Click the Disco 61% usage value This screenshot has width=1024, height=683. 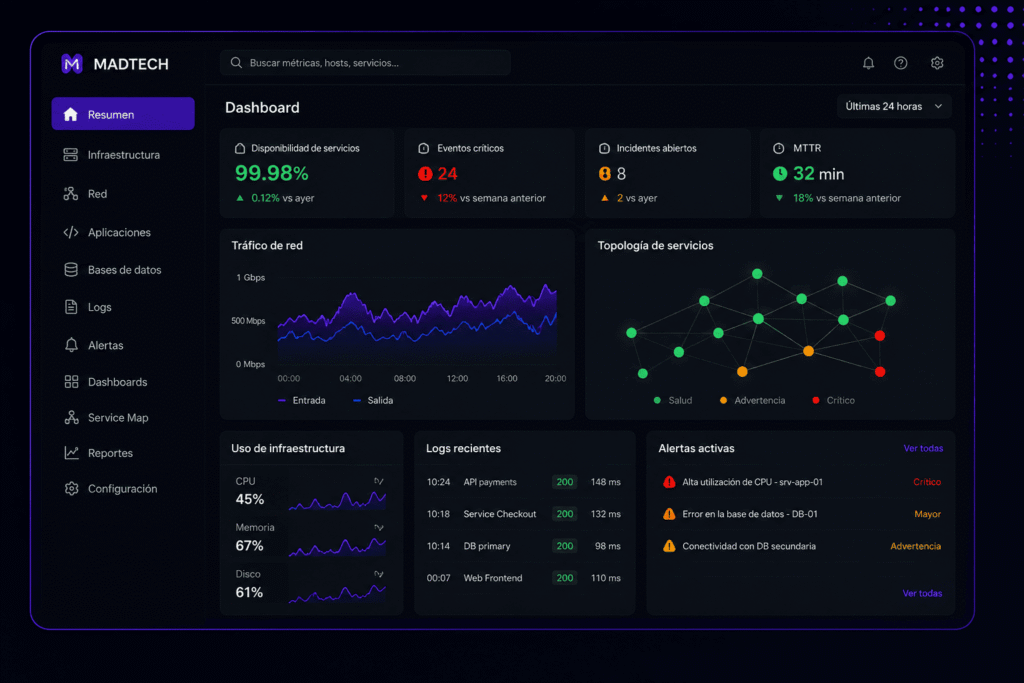pos(249,592)
